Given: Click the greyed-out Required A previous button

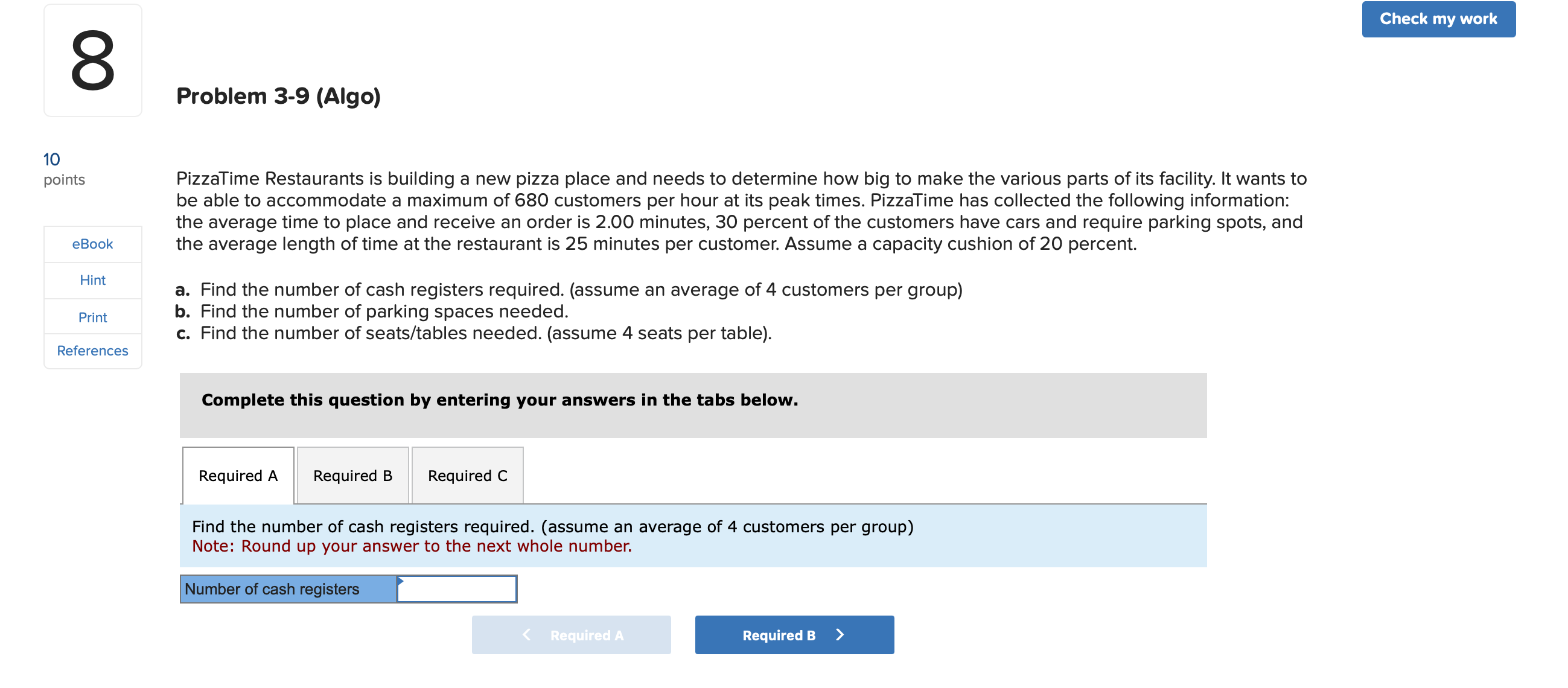Looking at the screenshot, I should tap(570, 635).
